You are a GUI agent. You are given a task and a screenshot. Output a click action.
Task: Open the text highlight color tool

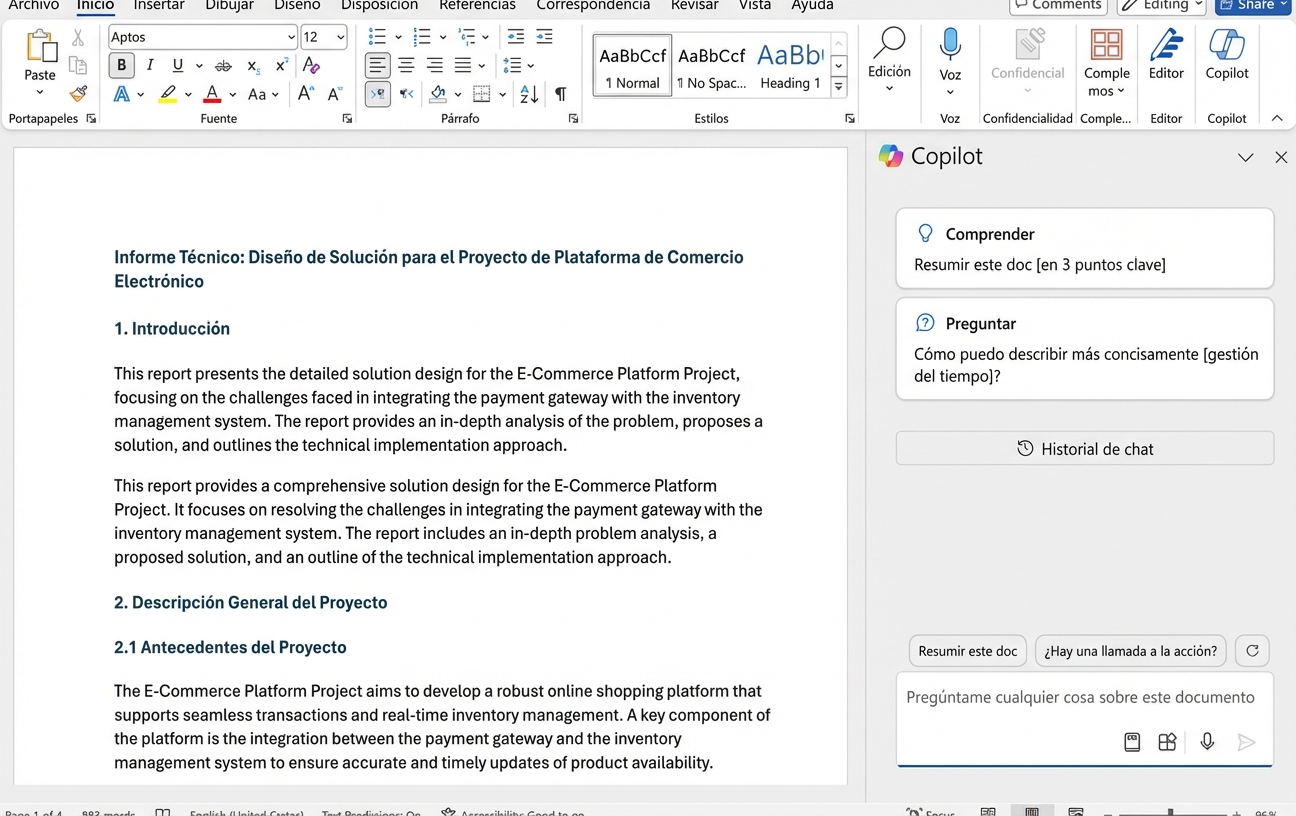click(169, 94)
